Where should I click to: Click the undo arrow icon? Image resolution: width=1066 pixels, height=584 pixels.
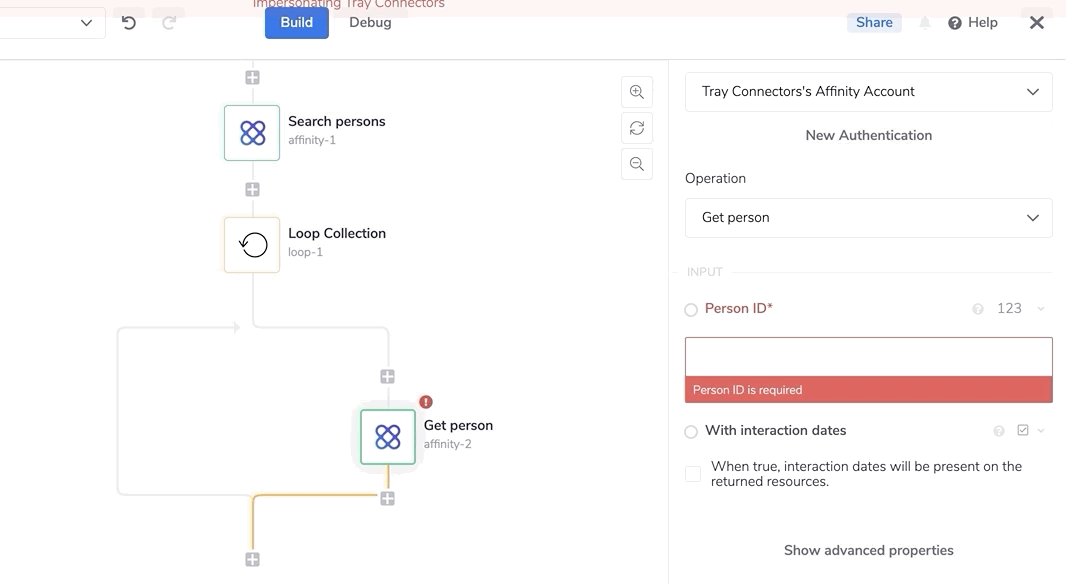(x=129, y=22)
